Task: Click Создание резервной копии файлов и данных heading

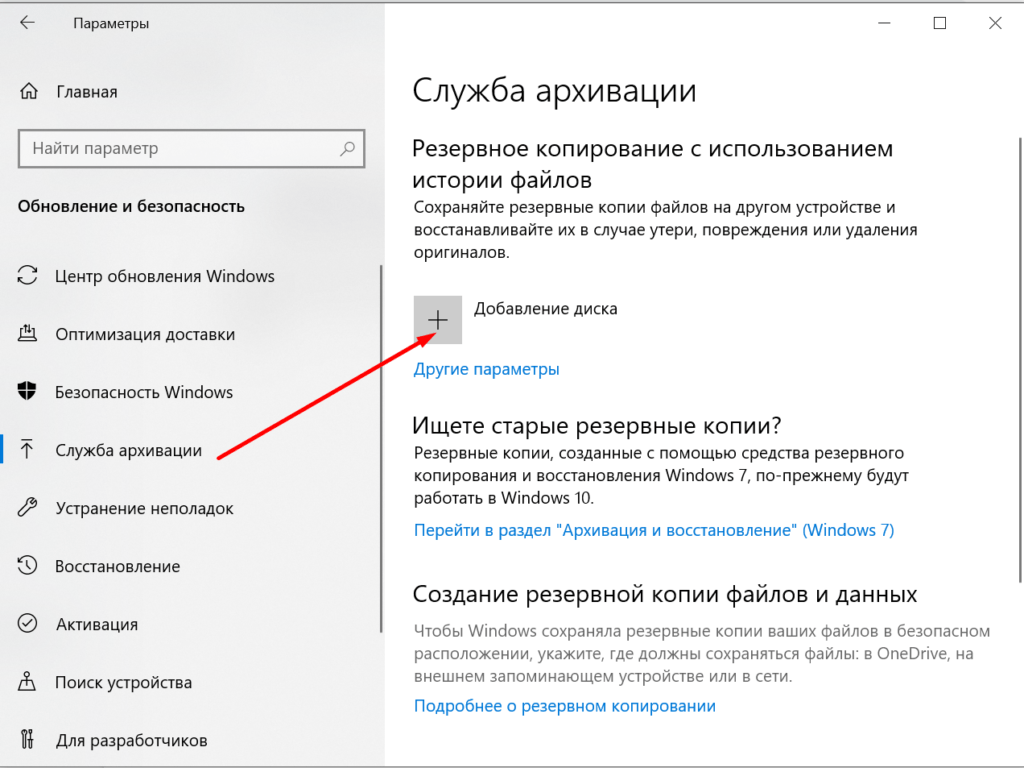Action: (x=665, y=594)
